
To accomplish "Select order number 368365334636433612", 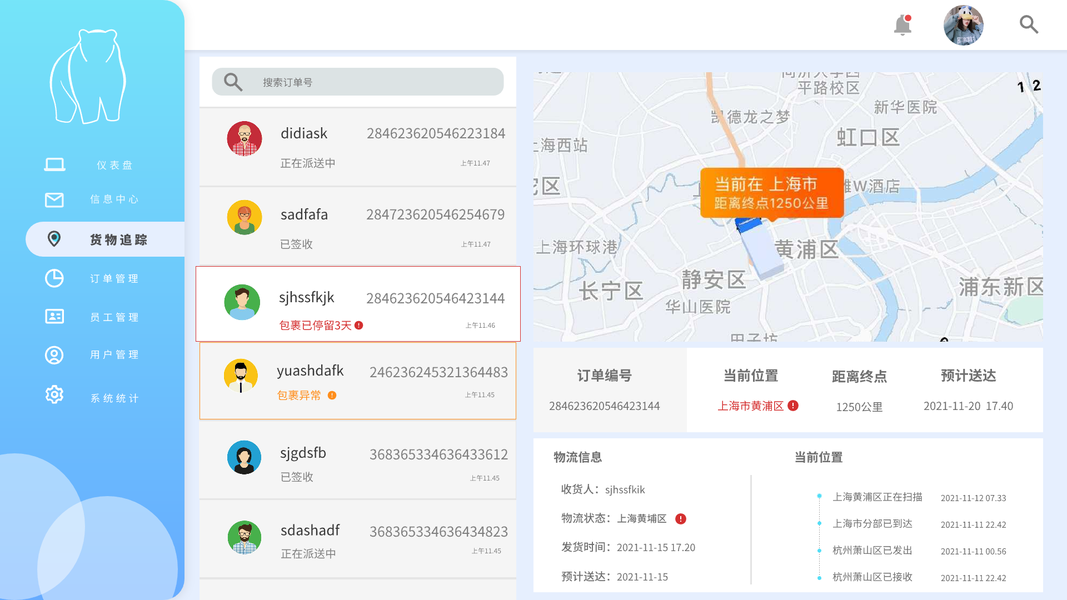I will click(x=439, y=454).
